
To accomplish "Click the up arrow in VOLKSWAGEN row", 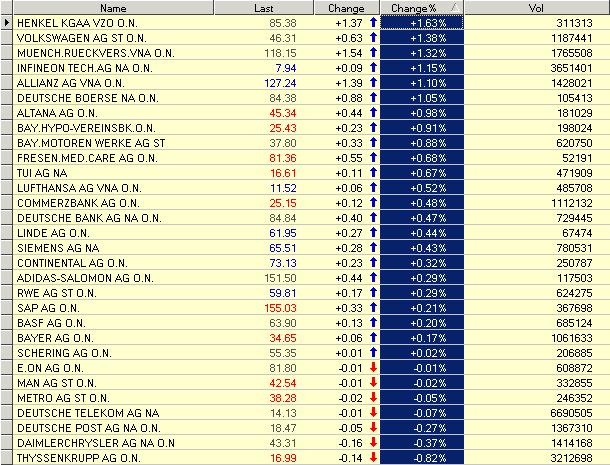I will click(373, 37).
